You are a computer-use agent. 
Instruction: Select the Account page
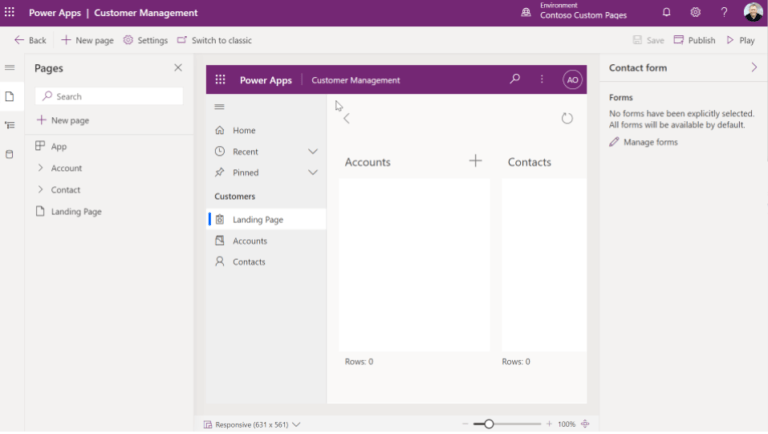coord(67,168)
